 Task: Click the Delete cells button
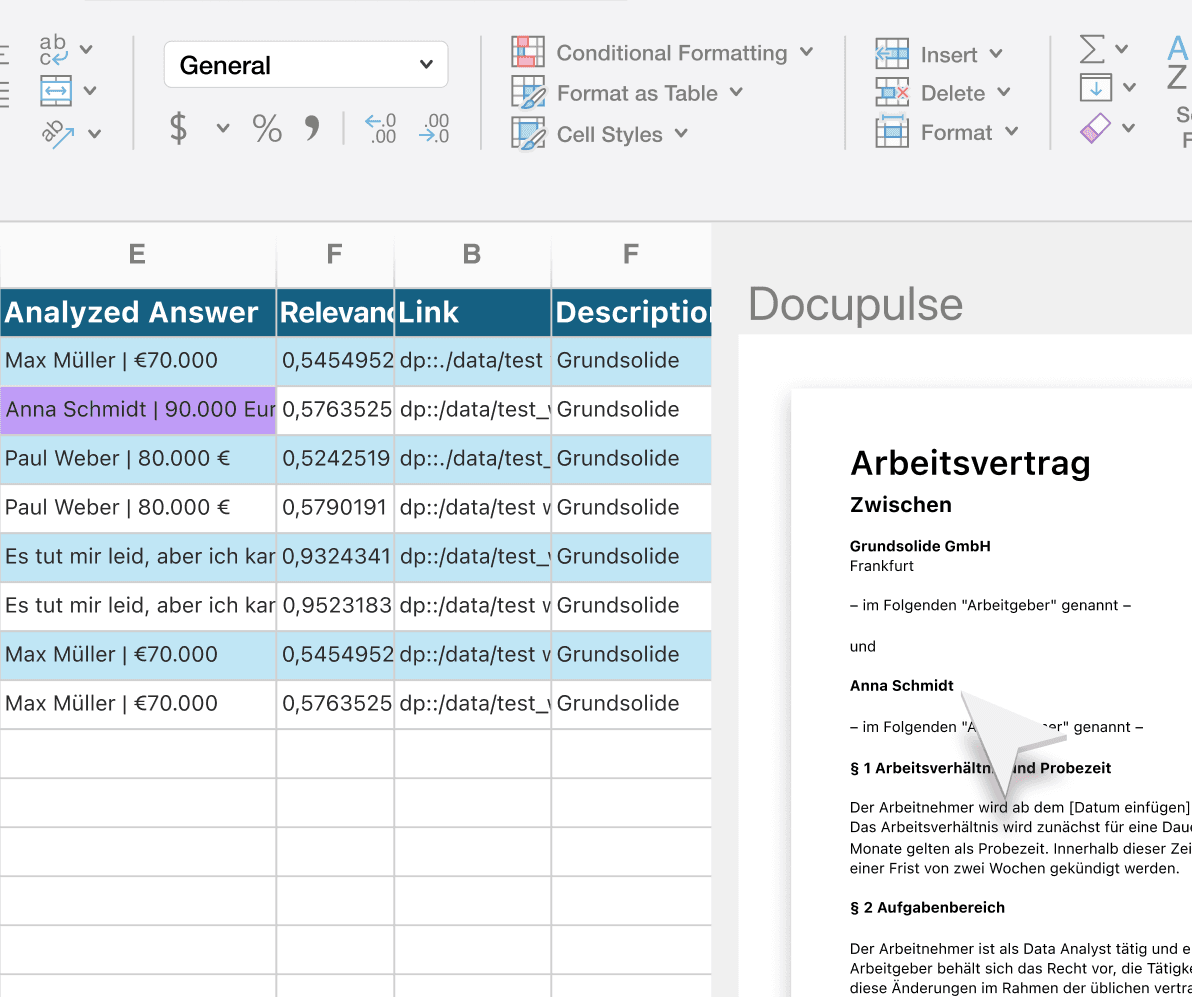point(943,93)
